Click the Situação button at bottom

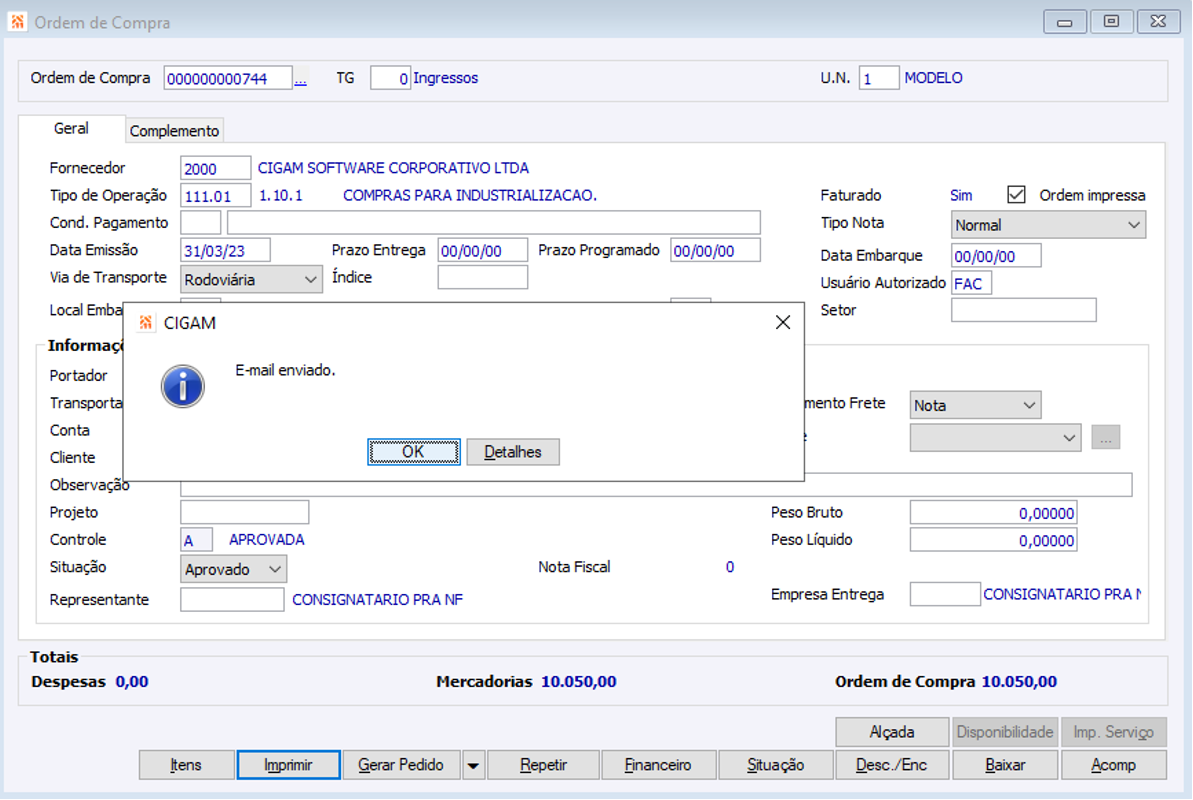pyautogui.click(x=775, y=765)
